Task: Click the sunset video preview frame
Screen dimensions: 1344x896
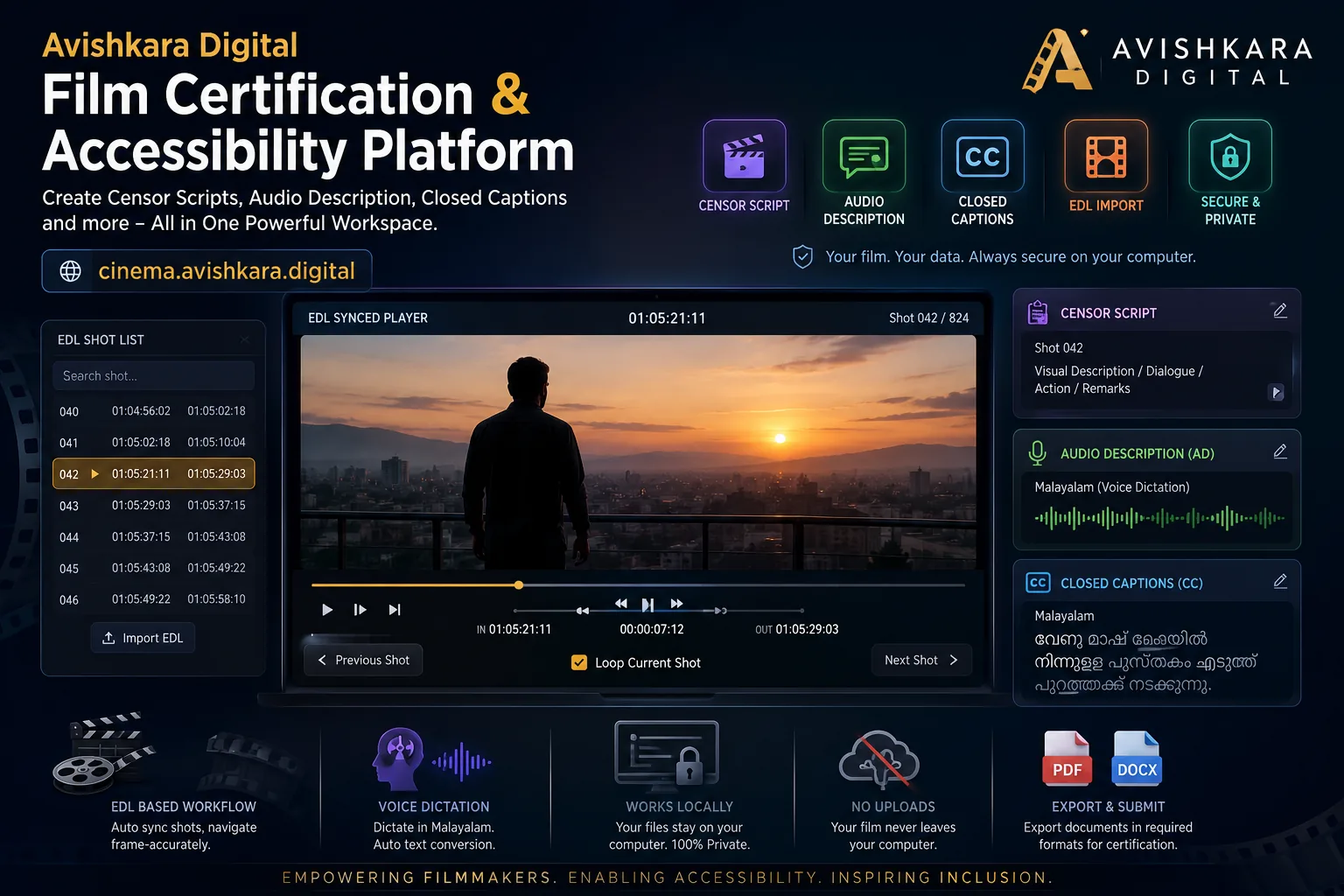Action: [638, 452]
